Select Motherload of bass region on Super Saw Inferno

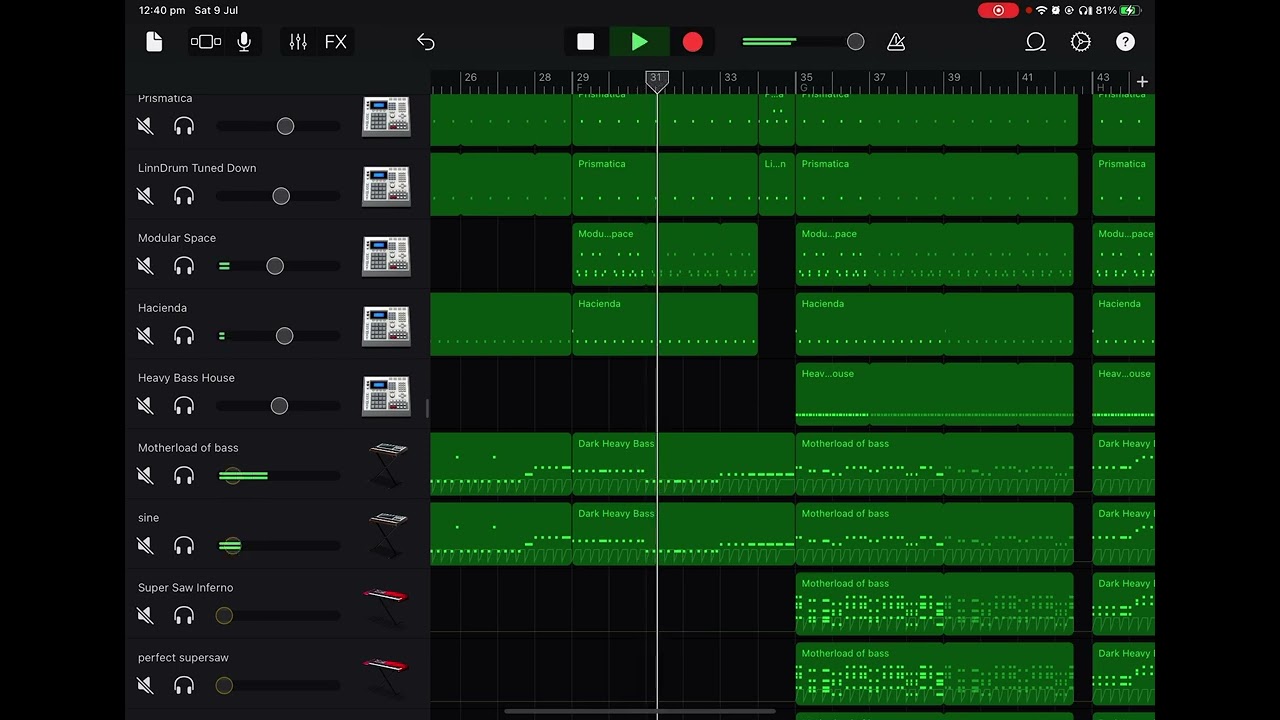click(934, 605)
